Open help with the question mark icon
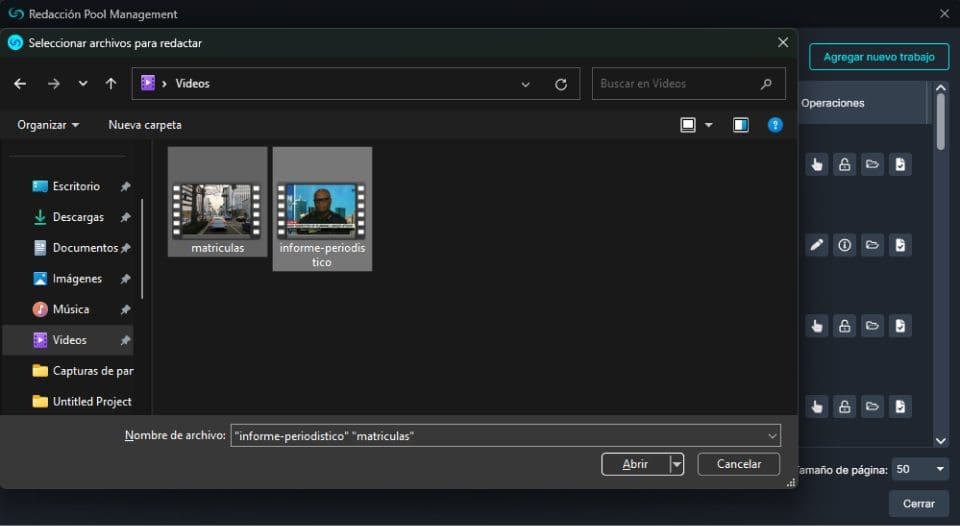This screenshot has height=526, width=960. (x=775, y=125)
